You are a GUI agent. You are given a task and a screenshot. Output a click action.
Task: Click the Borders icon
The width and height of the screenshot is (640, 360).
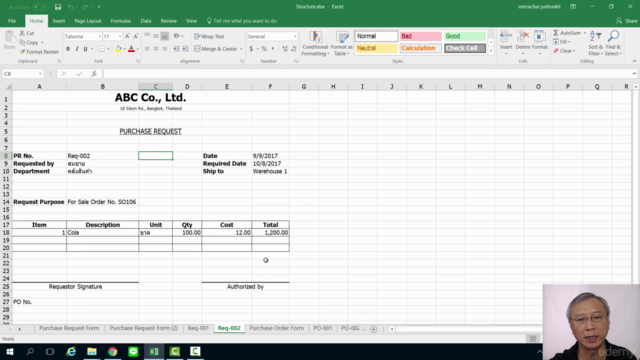click(102, 49)
